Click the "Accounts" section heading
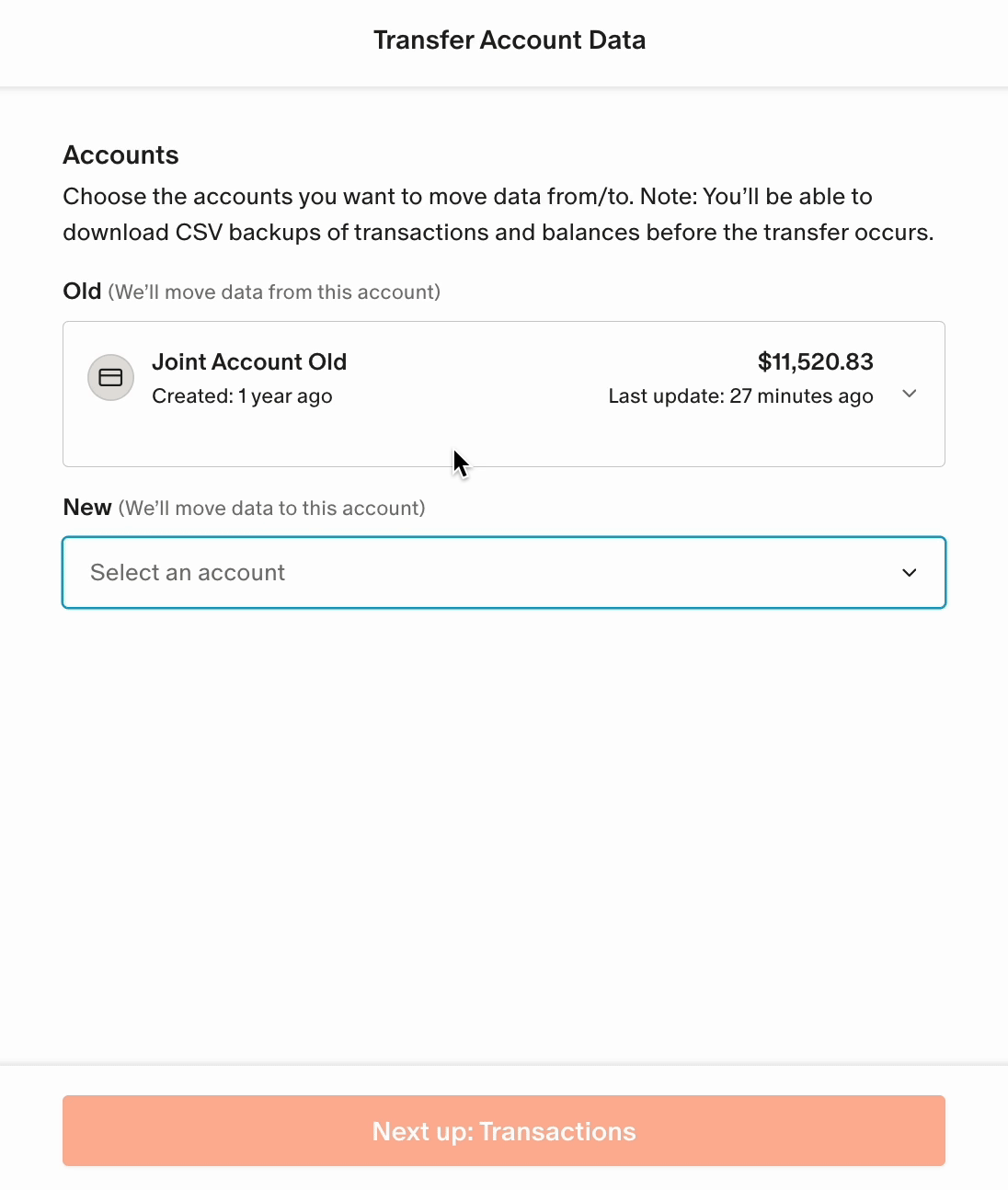This screenshot has width=1008, height=1190. pyautogui.click(x=120, y=155)
